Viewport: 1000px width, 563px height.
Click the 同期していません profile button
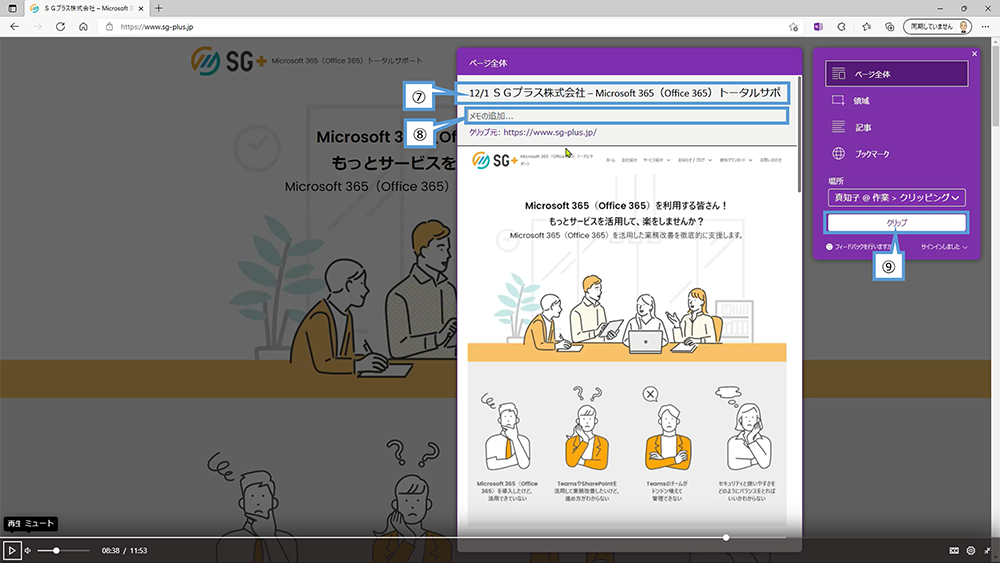[937, 27]
